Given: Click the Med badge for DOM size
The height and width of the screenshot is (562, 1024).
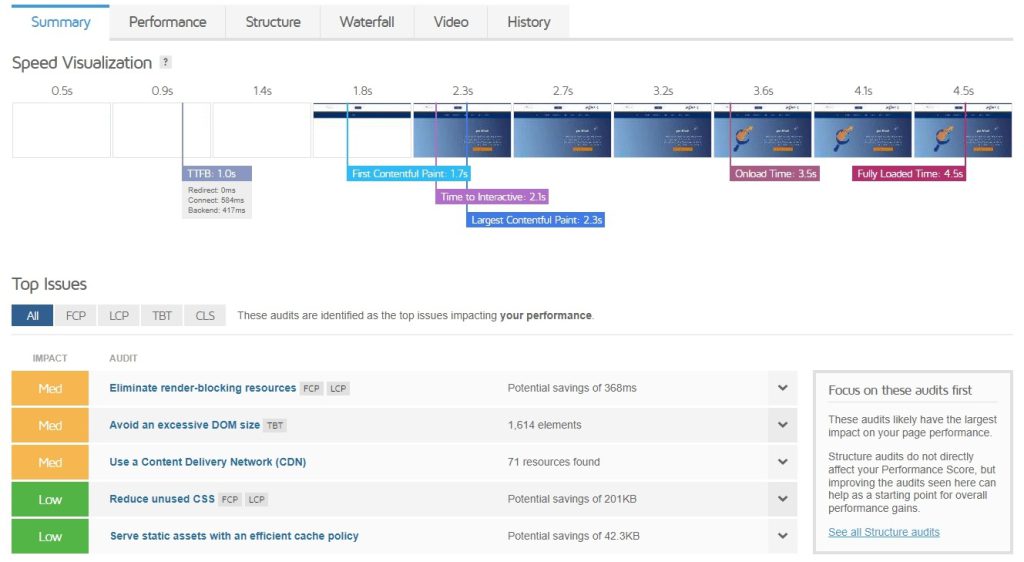Looking at the screenshot, I should tap(50, 426).
